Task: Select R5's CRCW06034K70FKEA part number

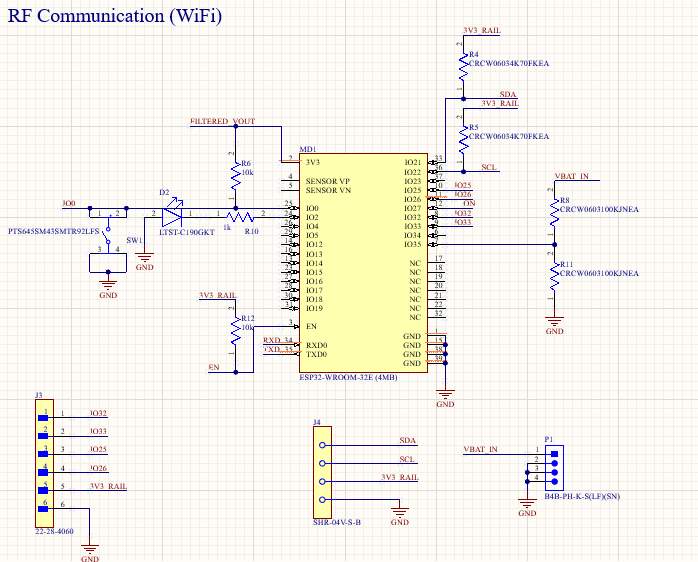Action: (x=509, y=137)
